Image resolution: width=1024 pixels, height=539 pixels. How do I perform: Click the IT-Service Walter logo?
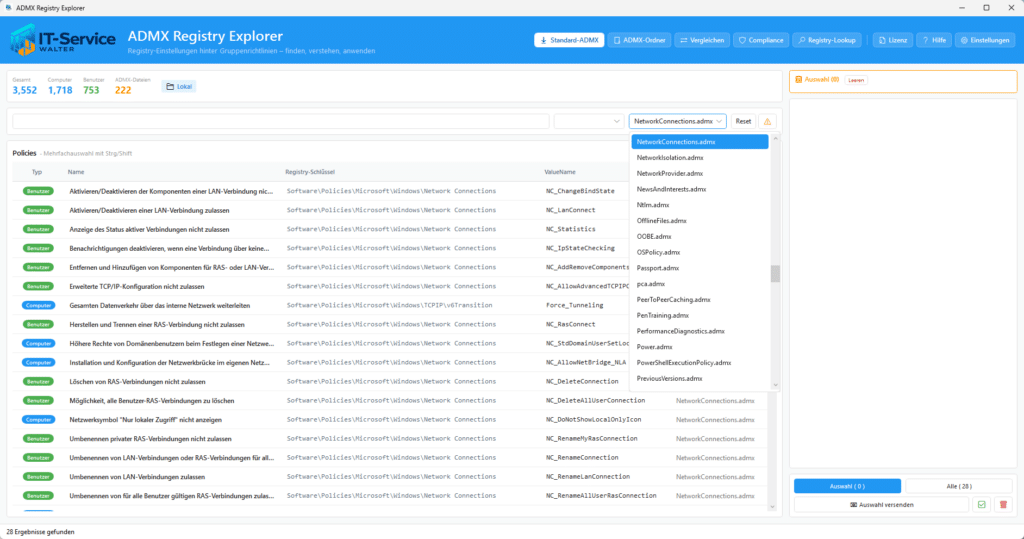[63, 40]
